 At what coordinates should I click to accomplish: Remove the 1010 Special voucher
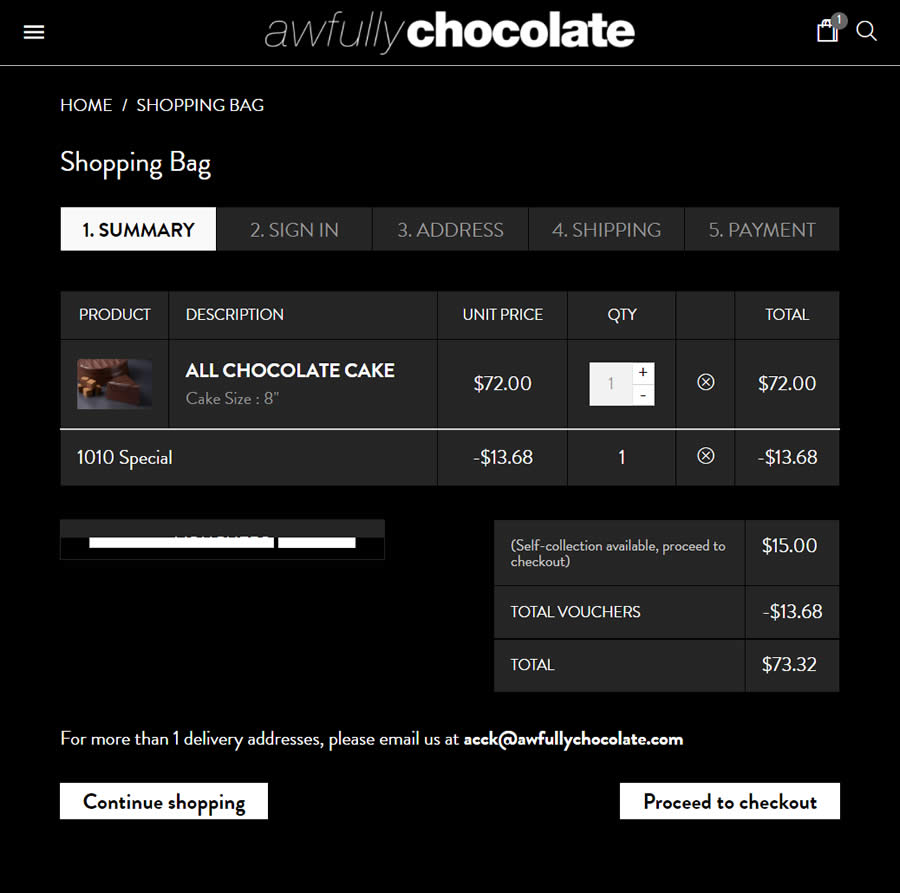[x=705, y=456]
